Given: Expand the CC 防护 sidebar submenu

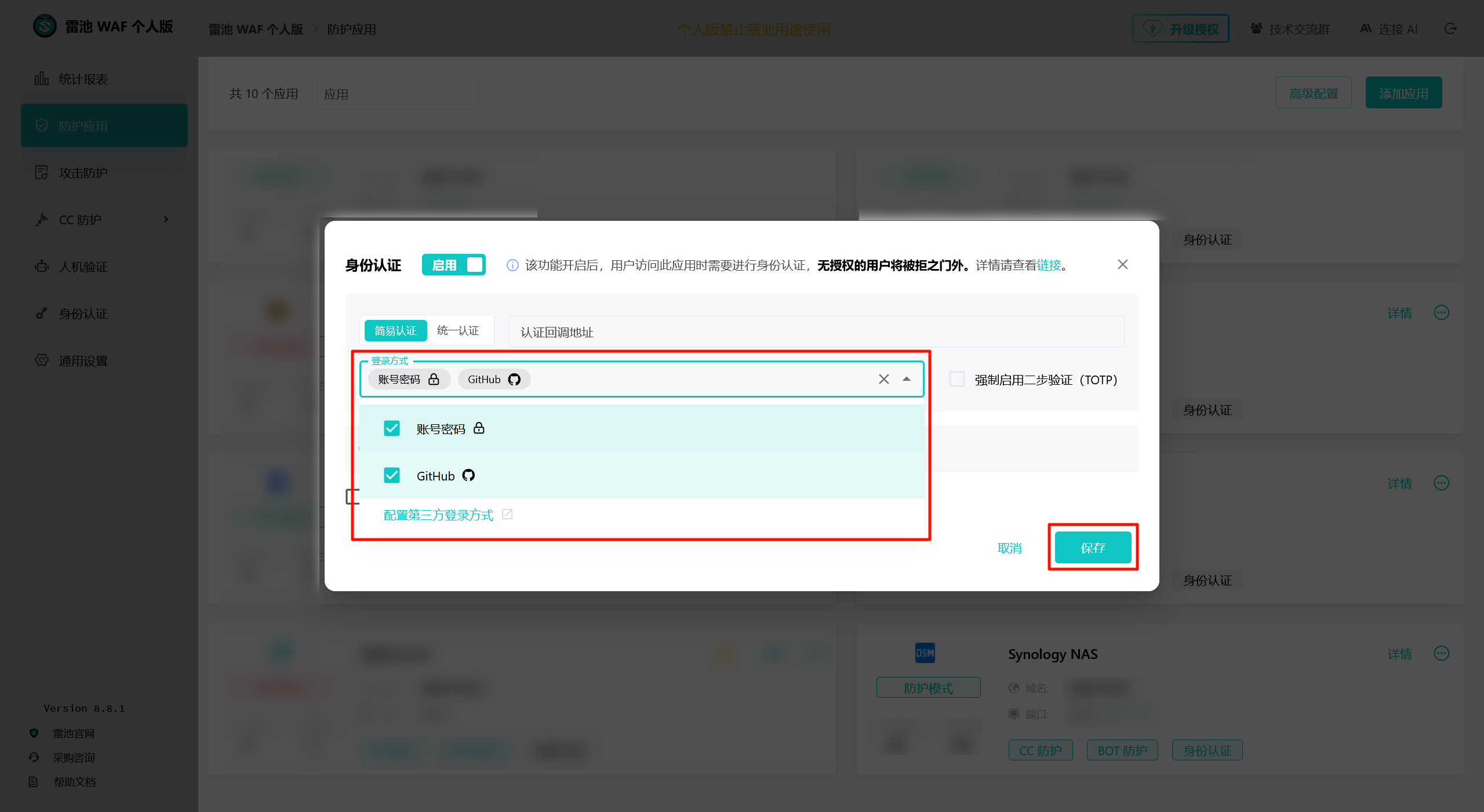Looking at the screenshot, I should tap(166, 220).
